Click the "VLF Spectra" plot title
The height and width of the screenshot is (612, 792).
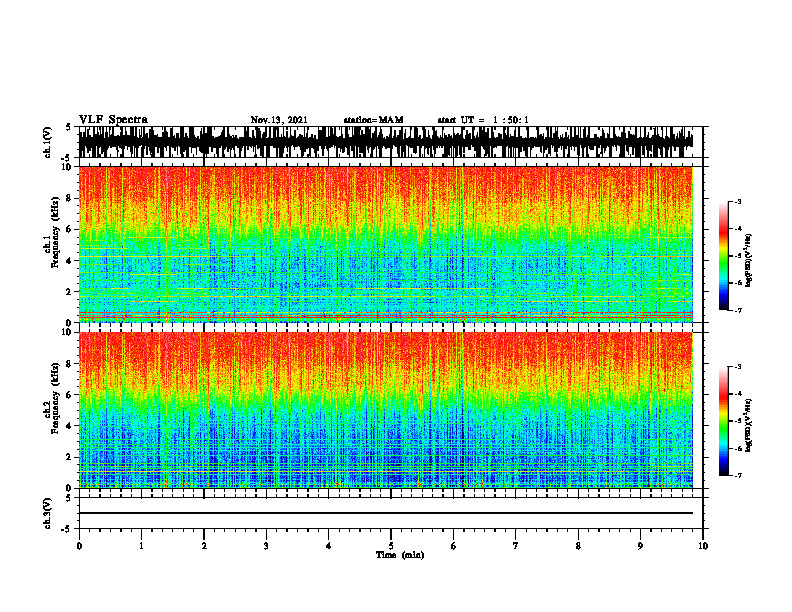(x=113, y=120)
